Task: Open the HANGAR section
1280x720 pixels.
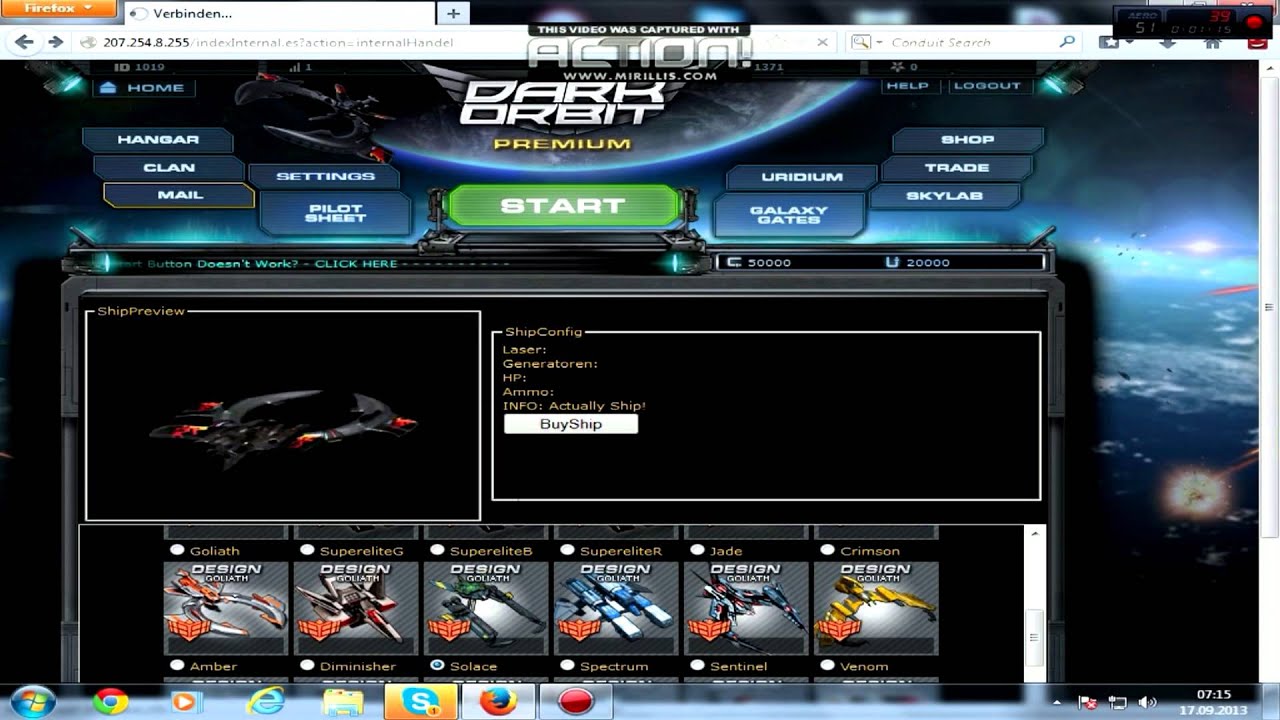Action: point(158,140)
